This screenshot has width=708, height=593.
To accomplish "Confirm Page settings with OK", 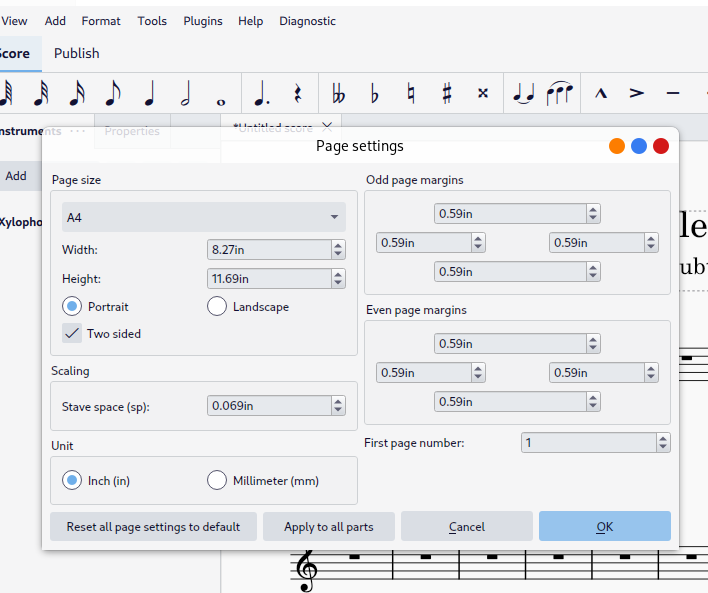I will (x=605, y=526).
